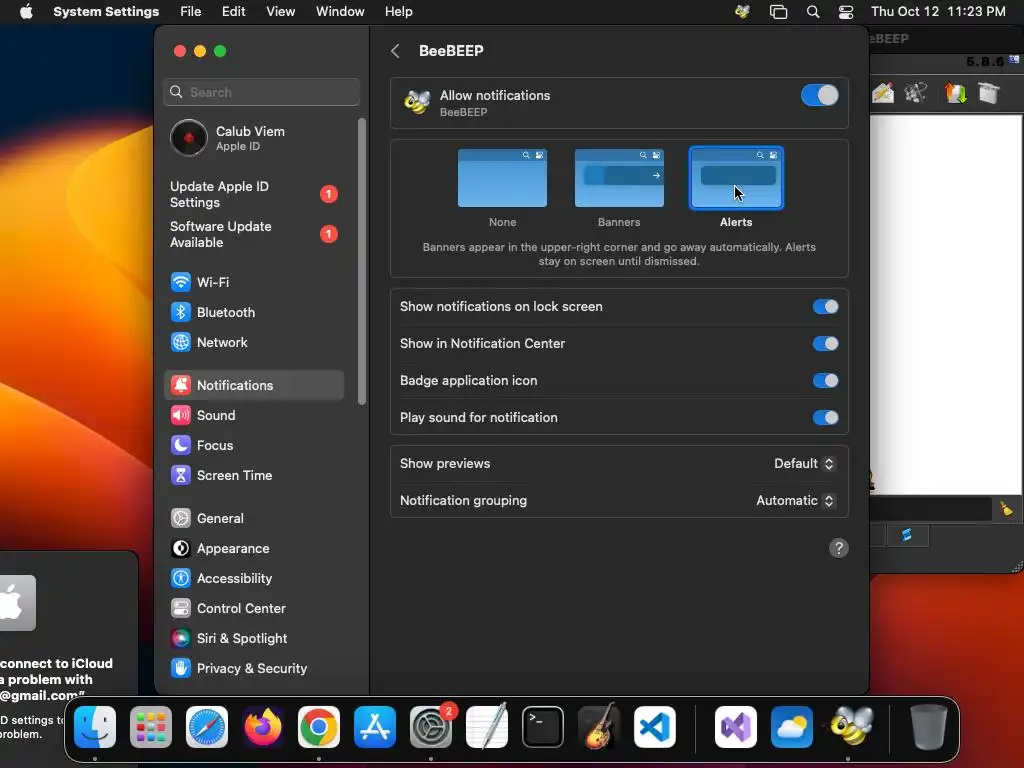Open Software Update Available
Viewport: 1024px width, 768px height.
pos(253,234)
